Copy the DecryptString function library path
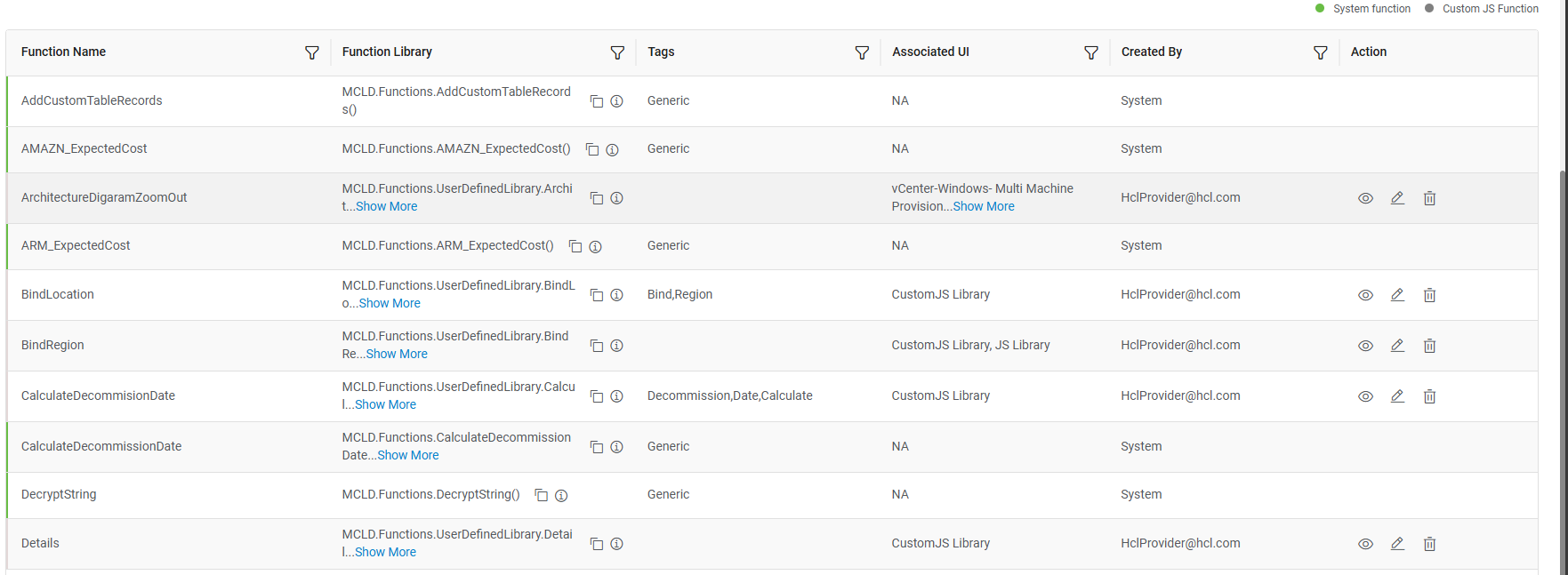The image size is (1568, 575). pyautogui.click(x=541, y=495)
